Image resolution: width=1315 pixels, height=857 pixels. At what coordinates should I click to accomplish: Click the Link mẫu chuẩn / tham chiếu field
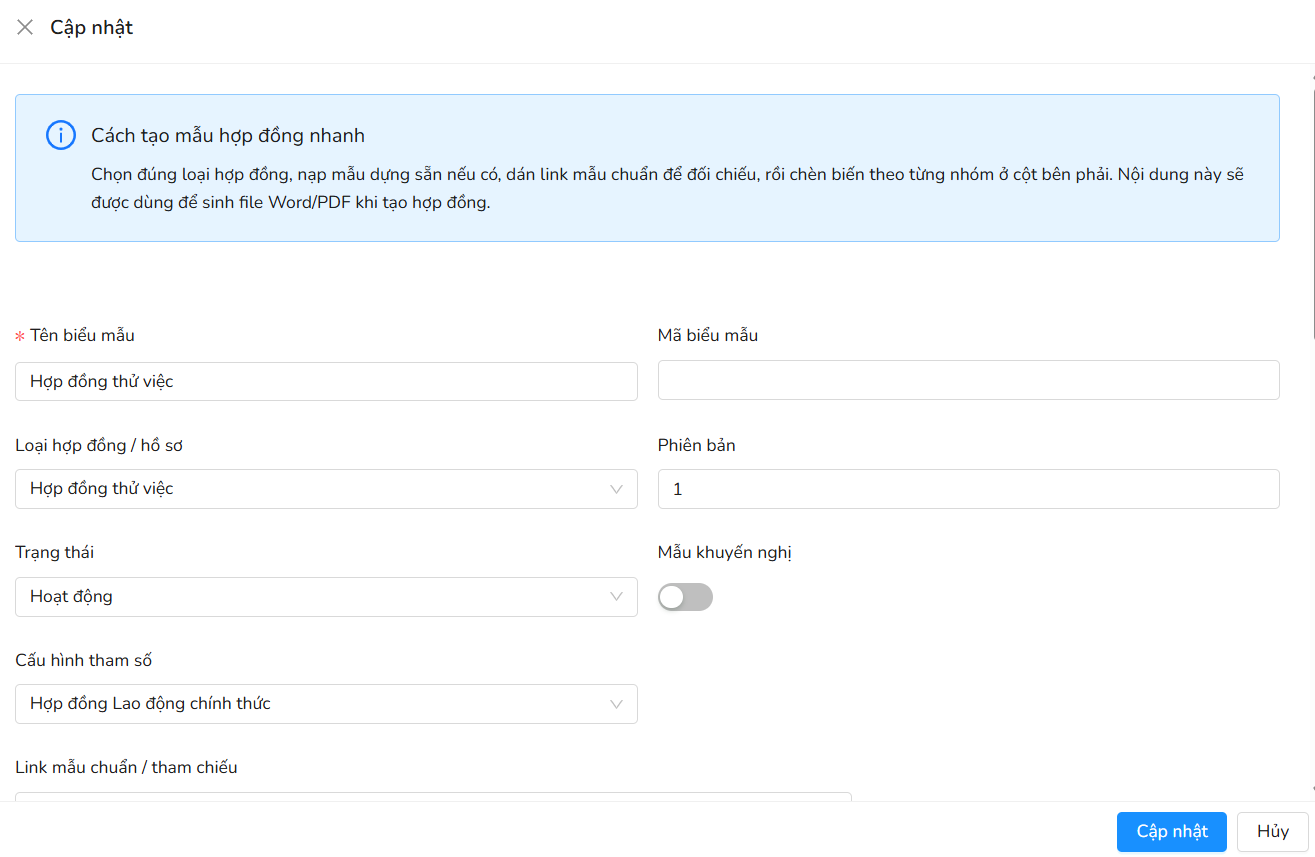[x=433, y=797]
